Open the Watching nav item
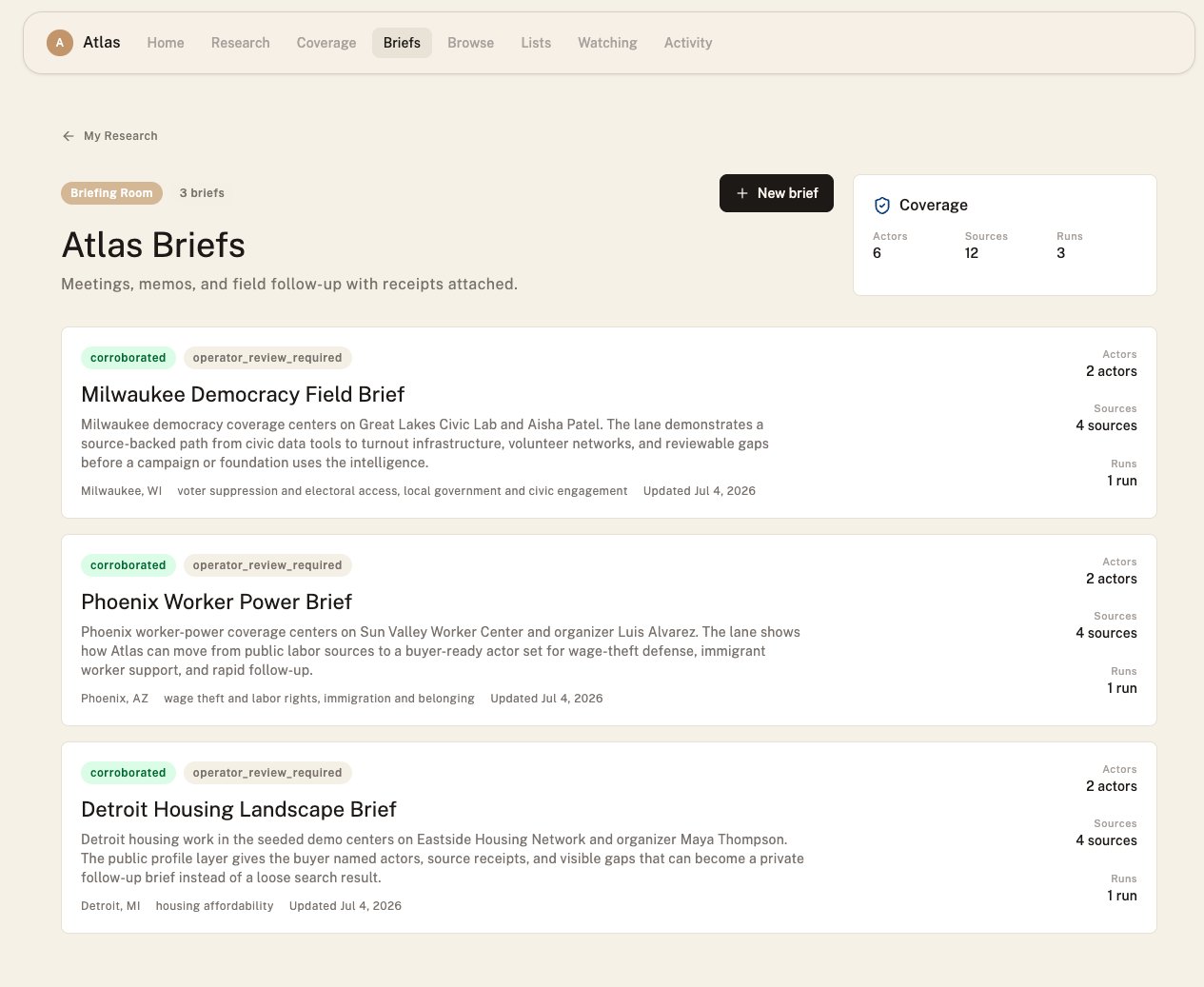The image size is (1204, 987). pos(607,43)
